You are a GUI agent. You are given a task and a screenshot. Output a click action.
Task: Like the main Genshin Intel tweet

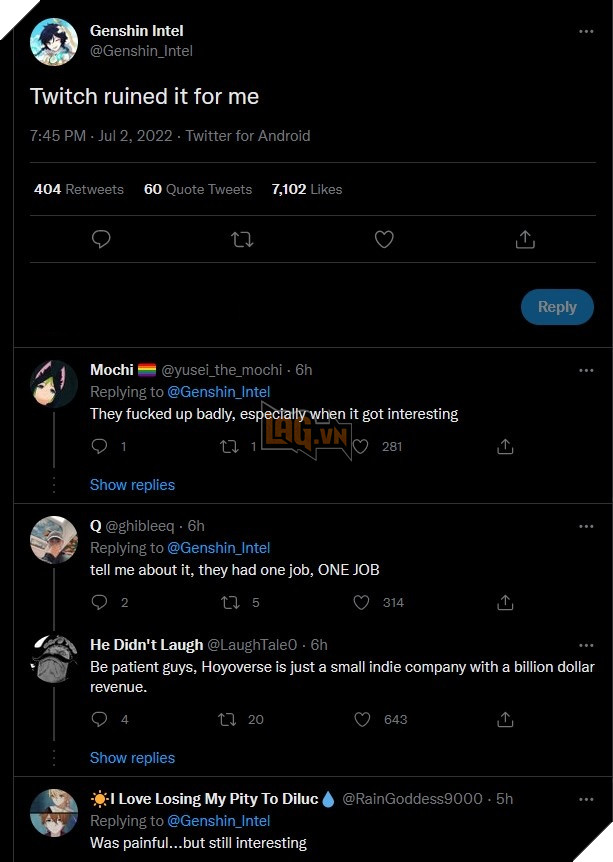(384, 239)
